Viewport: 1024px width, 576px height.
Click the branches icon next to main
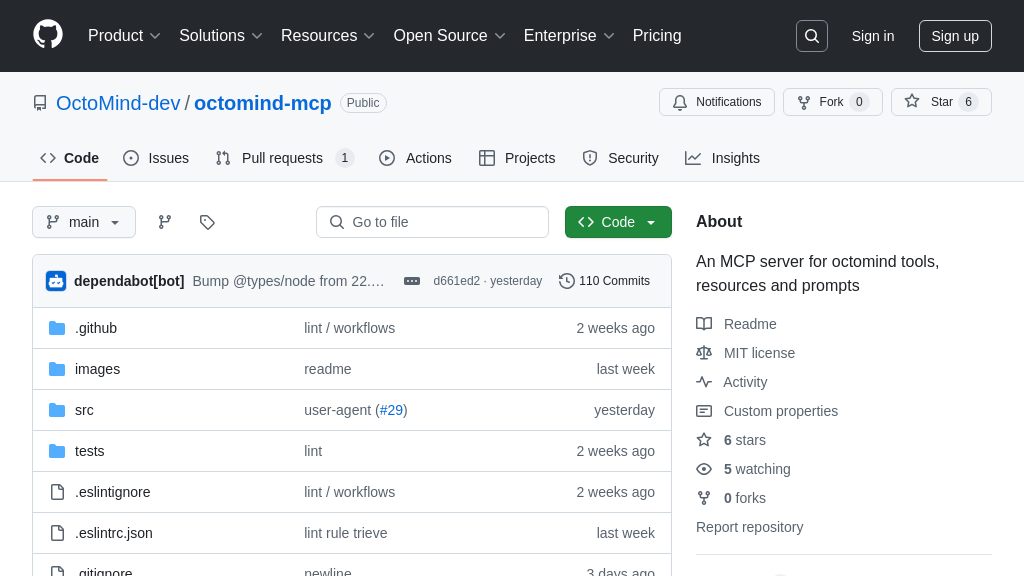pos(165,222)
